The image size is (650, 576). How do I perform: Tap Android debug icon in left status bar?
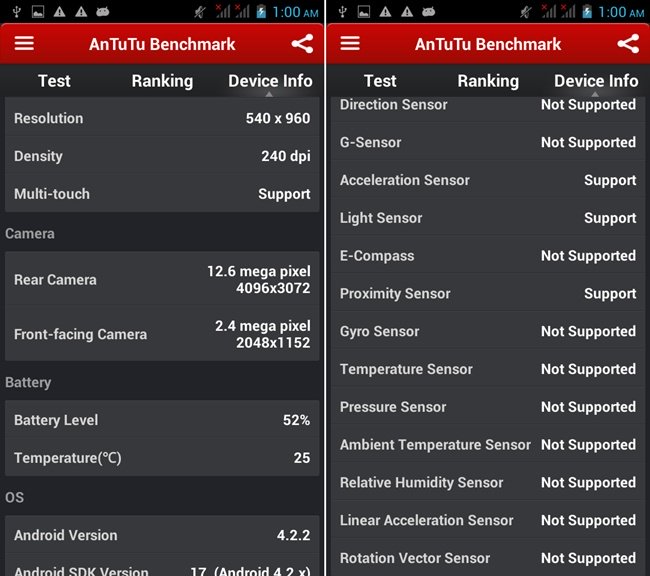click(x=102, y=12)
